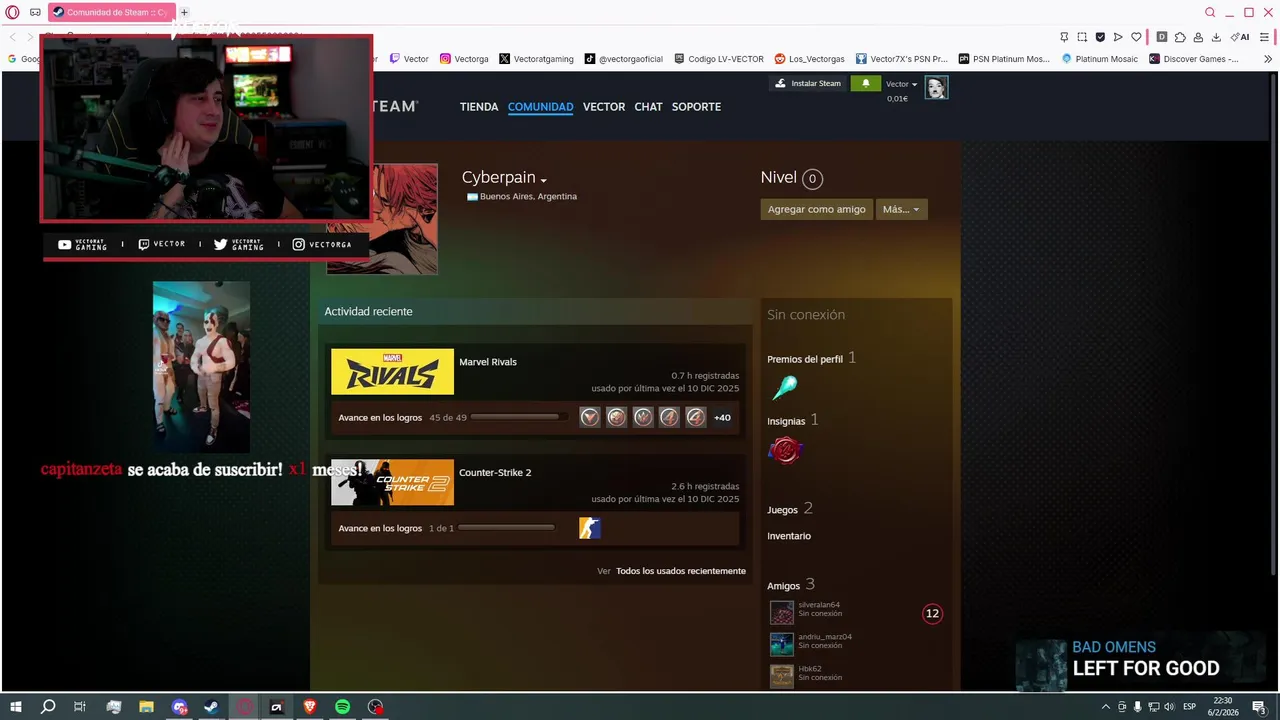Open friend andriu_marz04's profile
Image resolution: width=1280 pixels, height=720 pixels.
click(x=825, y=637)
